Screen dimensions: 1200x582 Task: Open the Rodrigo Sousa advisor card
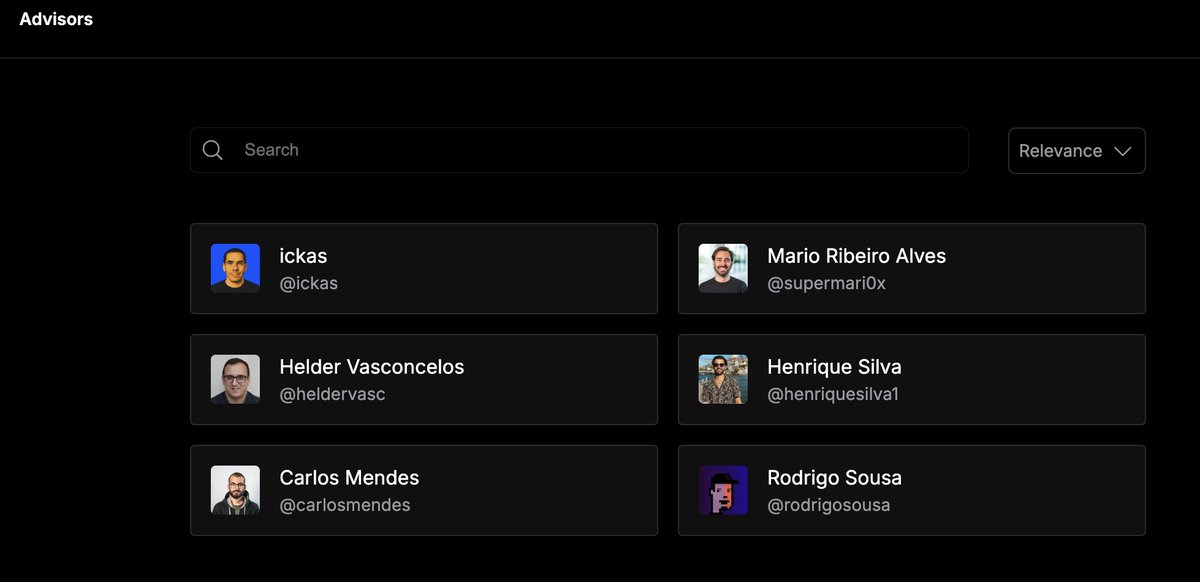coord(912,490)
